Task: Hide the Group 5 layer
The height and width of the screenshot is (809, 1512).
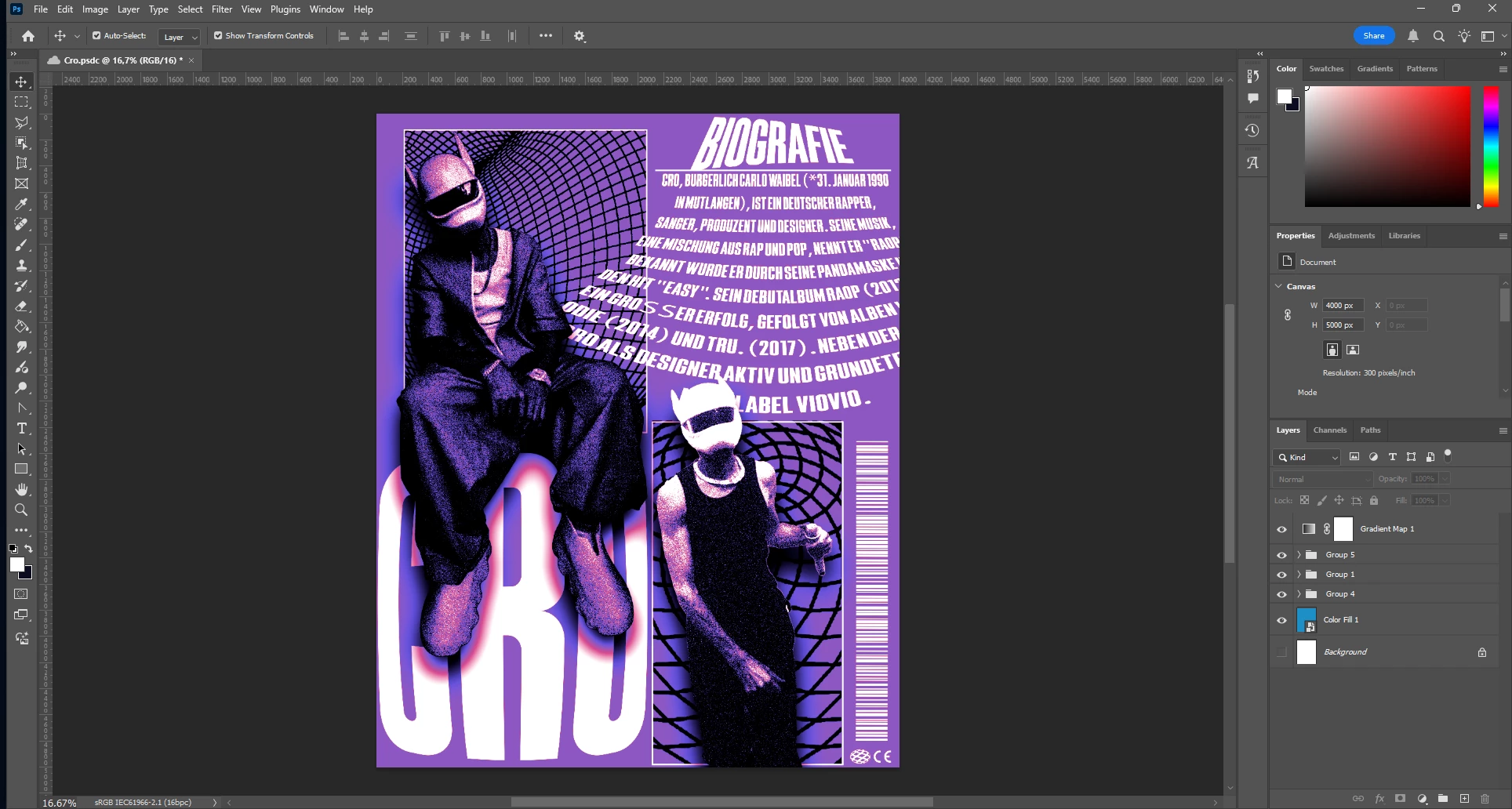Action: click(x=1281, y=555)
